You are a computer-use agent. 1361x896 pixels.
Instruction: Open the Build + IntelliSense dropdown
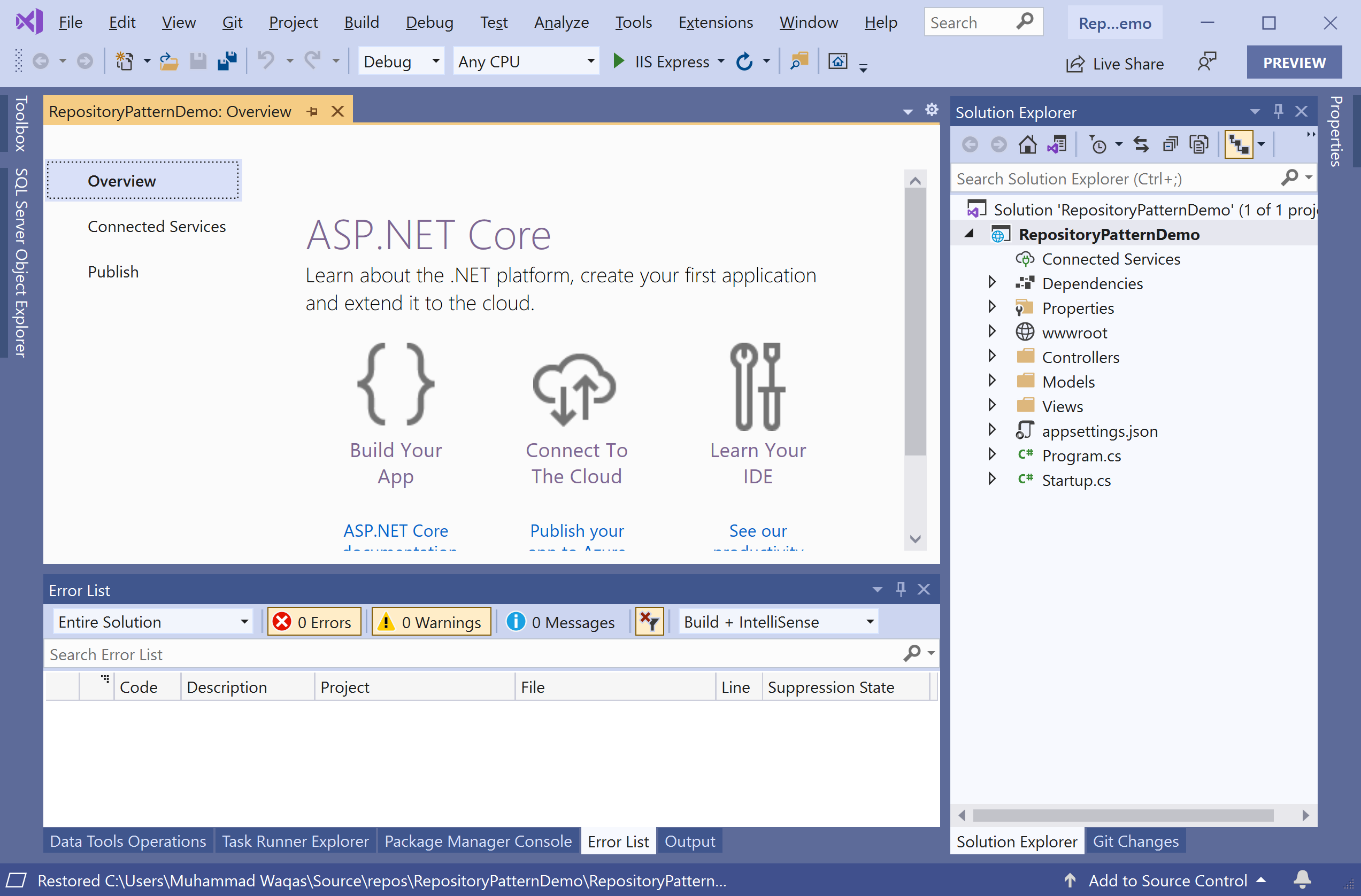coord(778,622)
